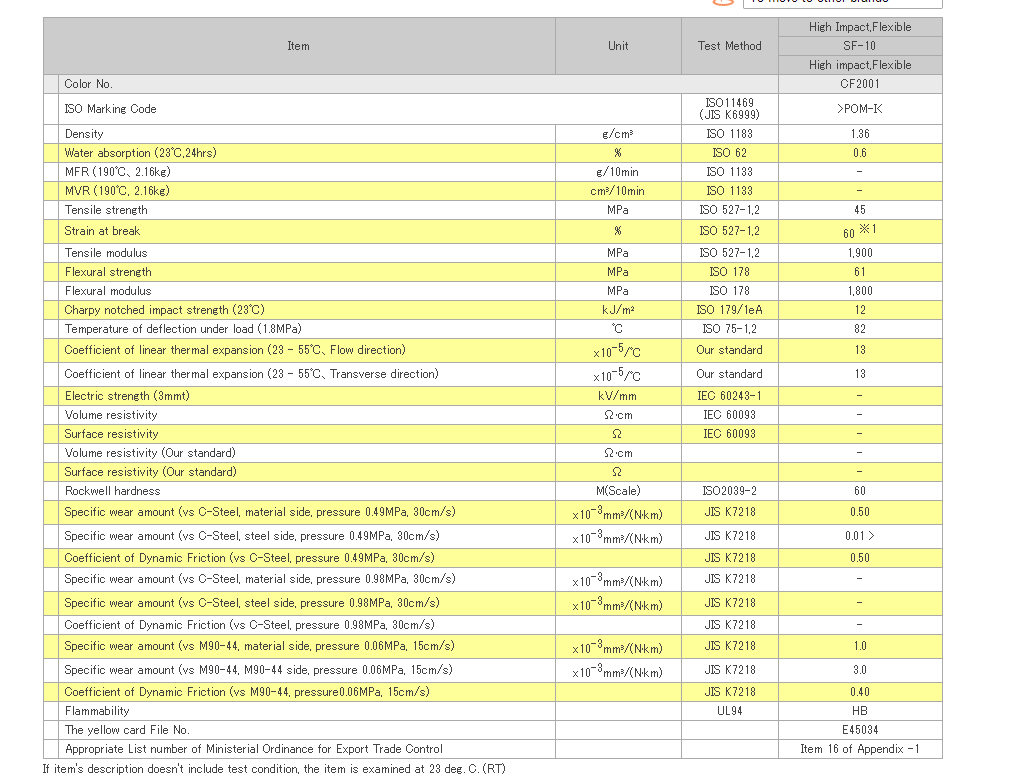Click the "Volume resistivity (Our standard)" row label
Screen dimensions: 1010x784
(150, 453)
